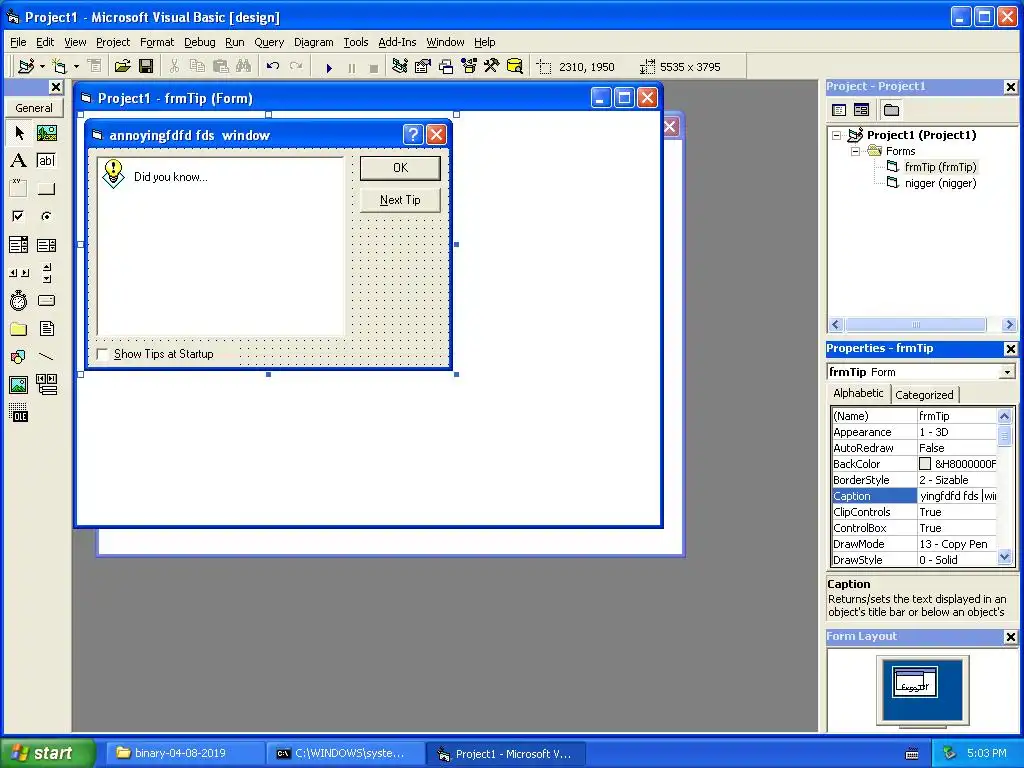Image resolution: width=1024 pixels, height=768 pixels.
Task: Open the File menu
Action: [x=18, y=42]
